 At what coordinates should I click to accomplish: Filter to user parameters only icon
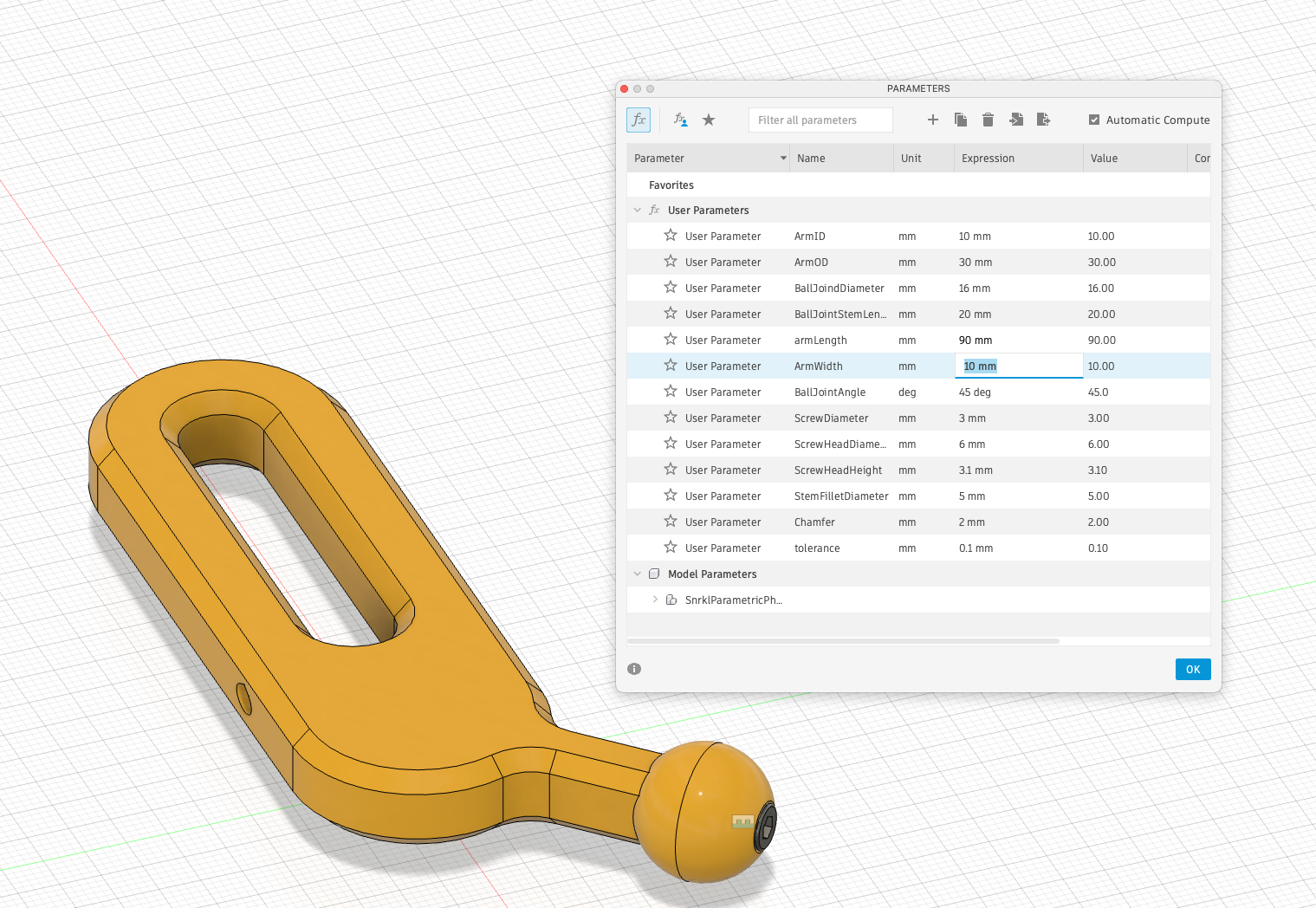tap(681, 120)
